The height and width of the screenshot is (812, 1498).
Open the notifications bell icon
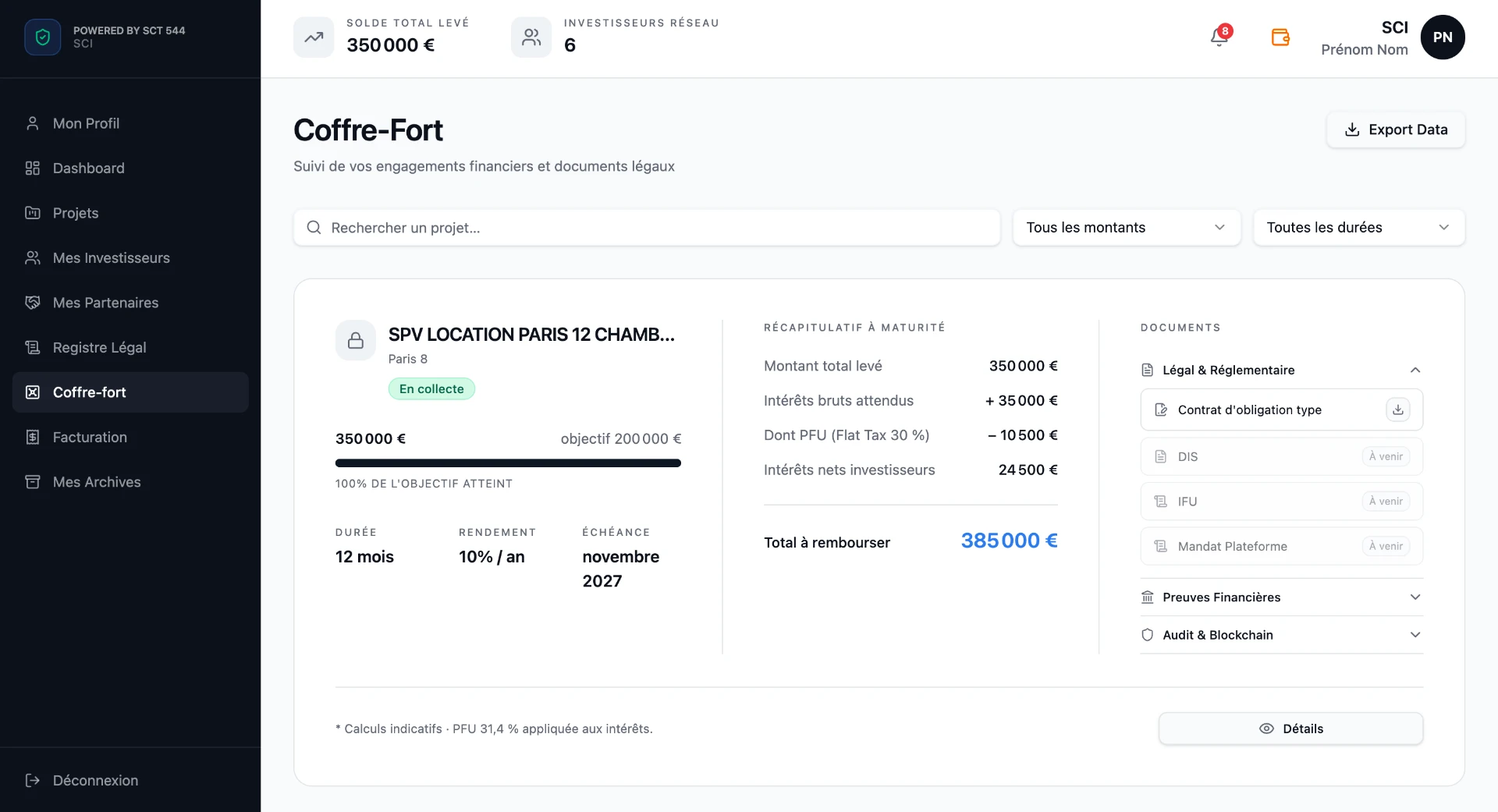[x=1219, y=37]
